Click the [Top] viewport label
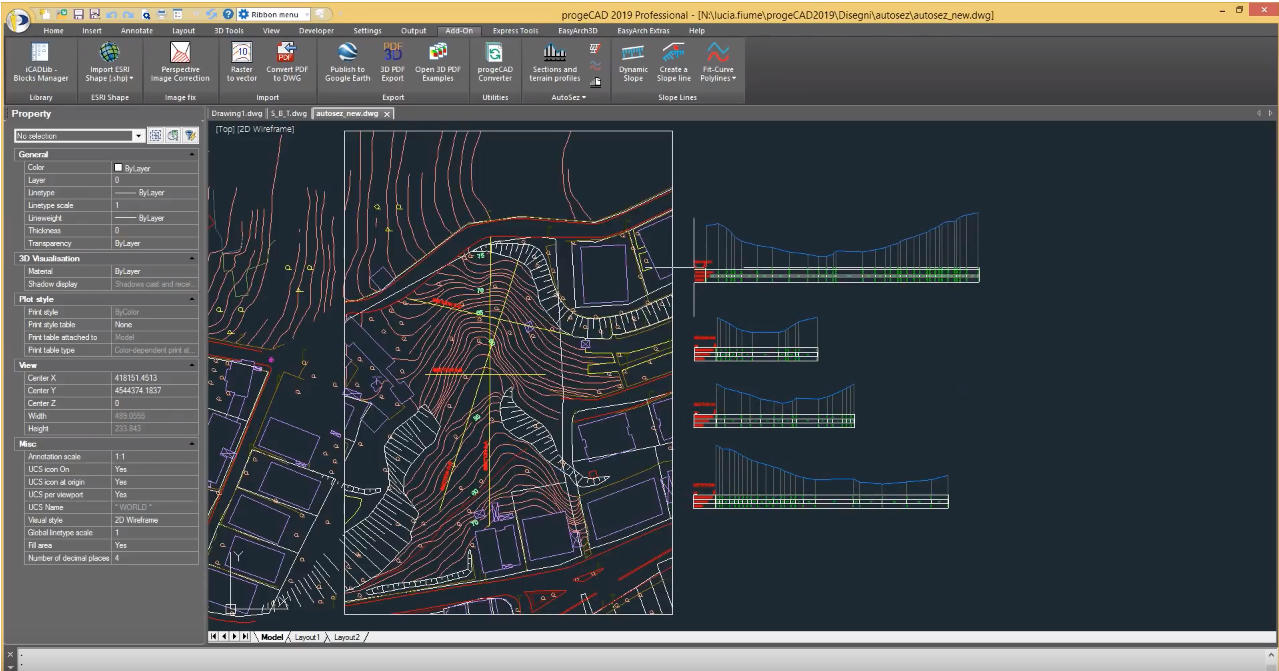Image resolution: width=1279 pixels, height=671 pixels. 225,130
